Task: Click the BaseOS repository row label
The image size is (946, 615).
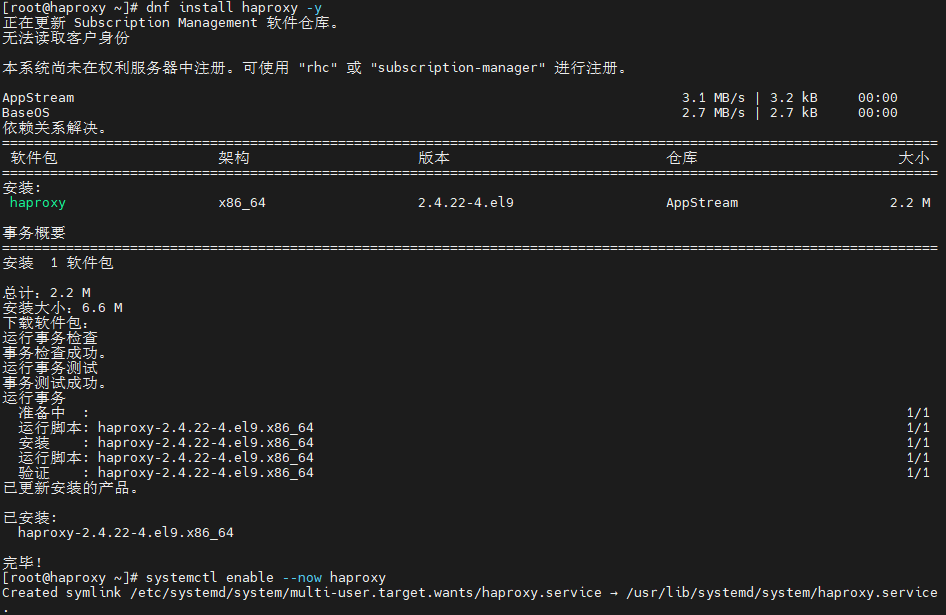Action: point(26,113)
